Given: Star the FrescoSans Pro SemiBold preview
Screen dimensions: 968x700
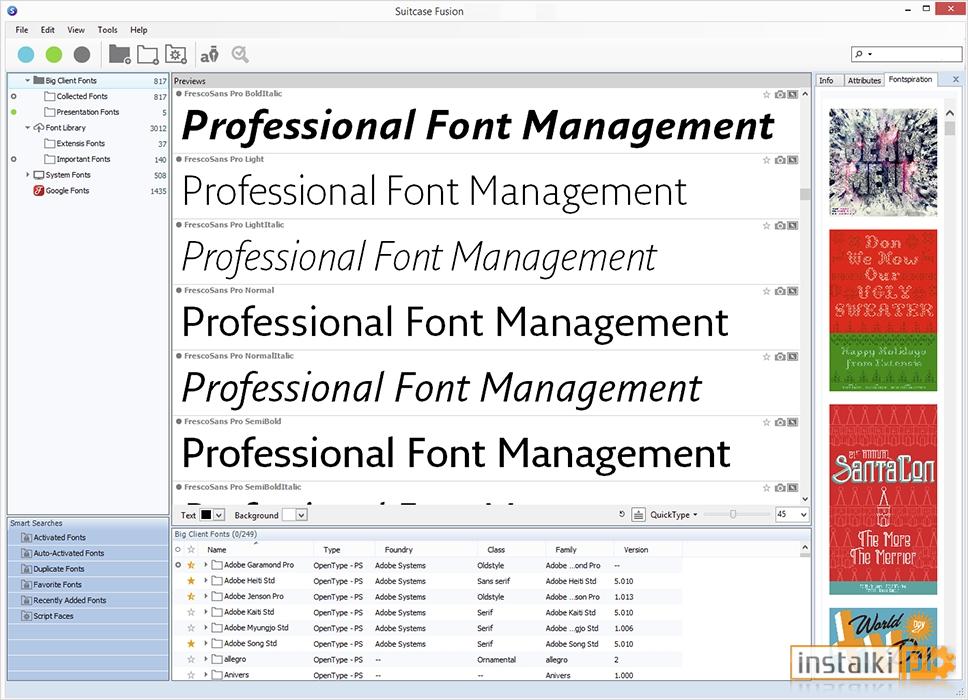Looking at the screenshot, I should click(765, 421).
